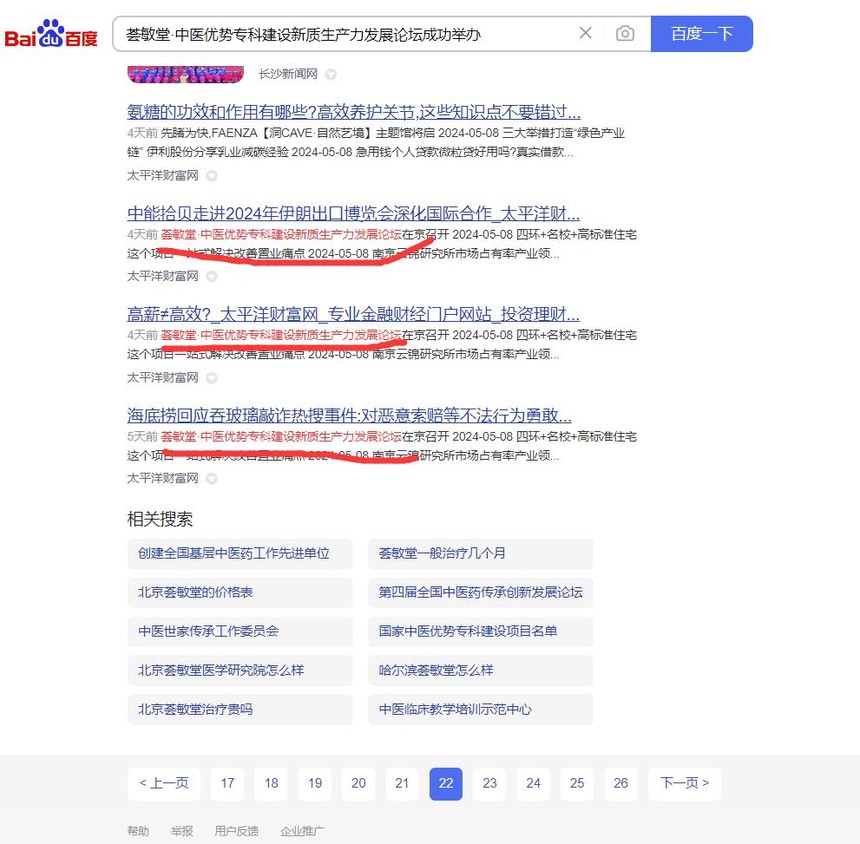Viewport: 860px width, 844px height.
Task: Click 太平洋财富网 source under 海底捞 result
Action: pos(163,478)
